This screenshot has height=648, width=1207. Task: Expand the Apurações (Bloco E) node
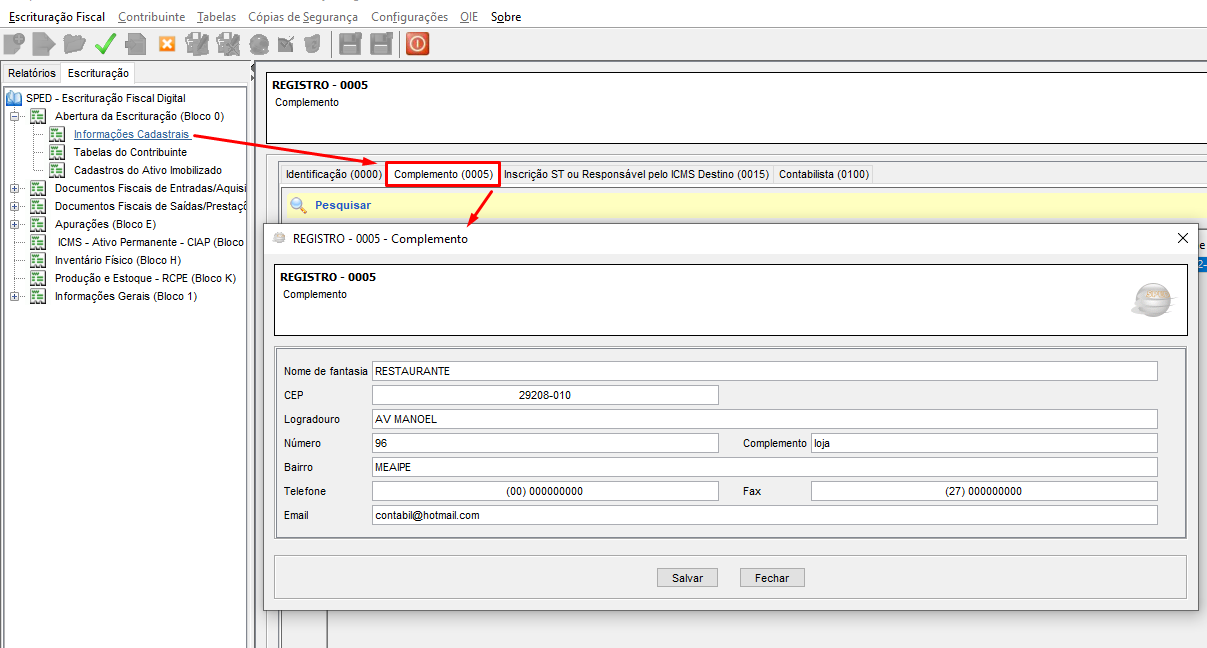click(15, 224)
